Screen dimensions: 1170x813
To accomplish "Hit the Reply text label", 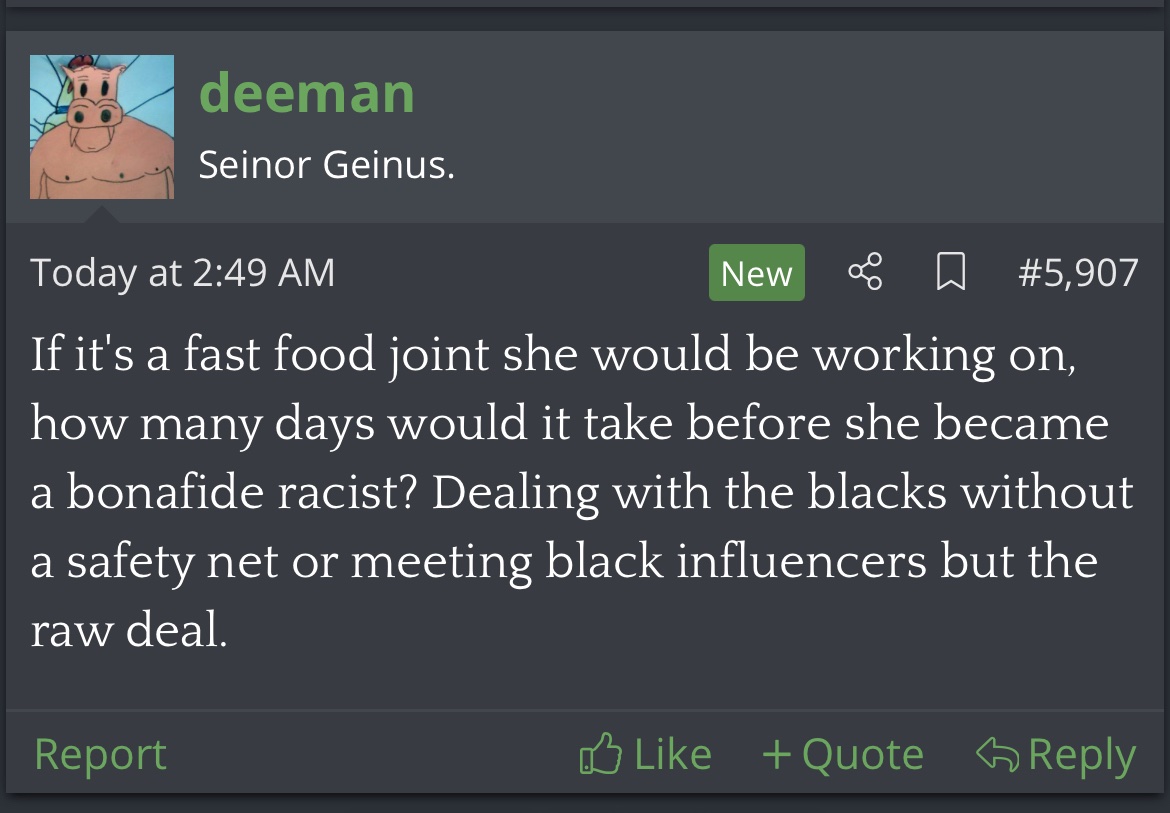I will tap(1082, 755).
